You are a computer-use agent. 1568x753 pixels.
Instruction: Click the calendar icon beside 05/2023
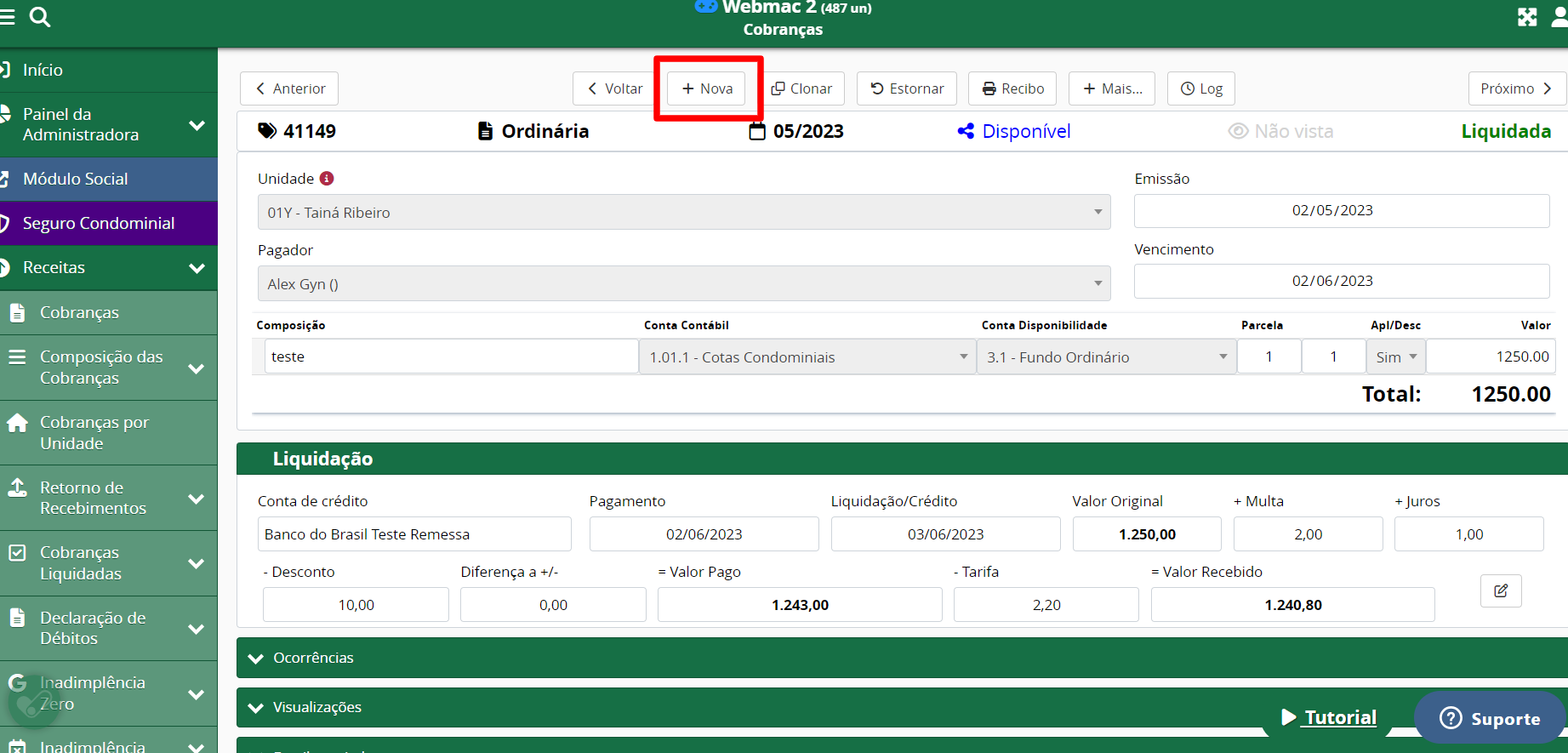756,131
